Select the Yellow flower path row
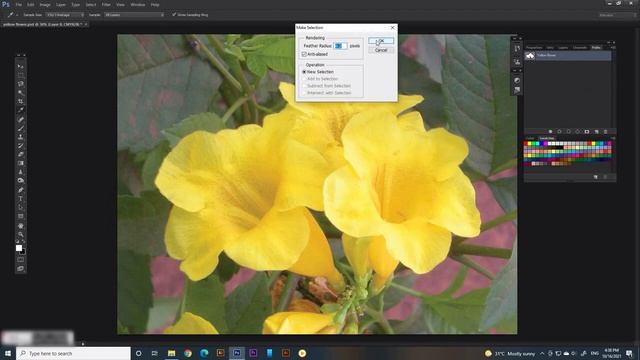This screenshot has width=640, height=360. tap(568, 56)
